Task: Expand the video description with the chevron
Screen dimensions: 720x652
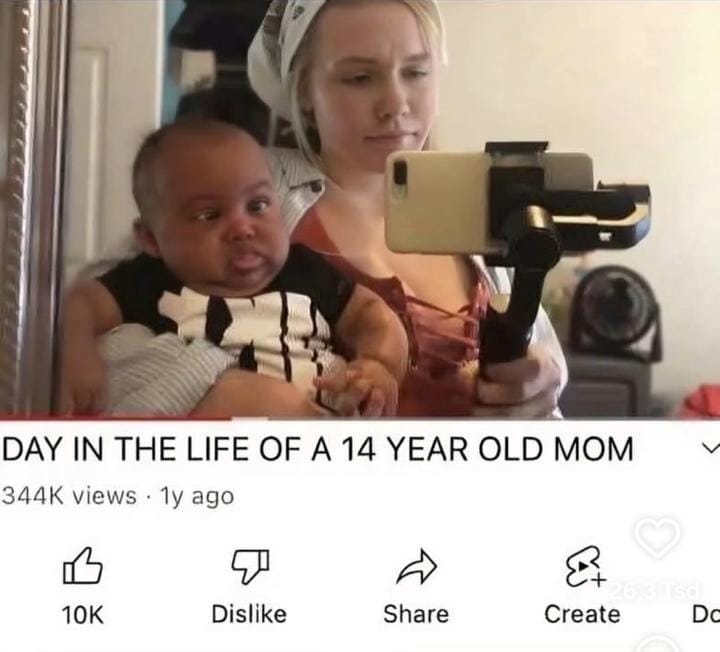Action: pos(711,447)
